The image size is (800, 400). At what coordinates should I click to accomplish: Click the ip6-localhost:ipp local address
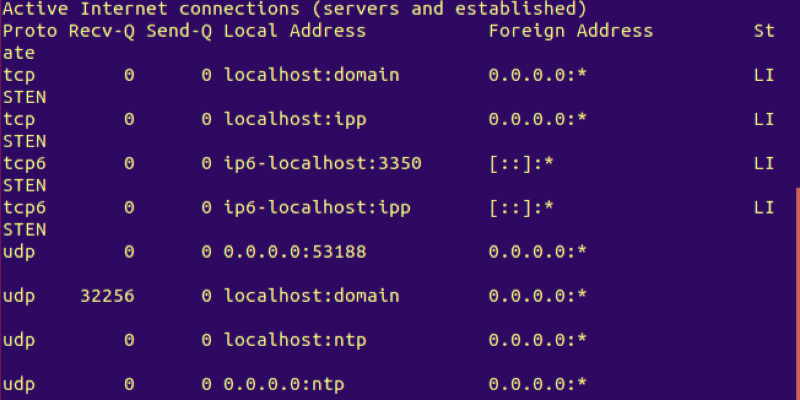coord(317,207)
